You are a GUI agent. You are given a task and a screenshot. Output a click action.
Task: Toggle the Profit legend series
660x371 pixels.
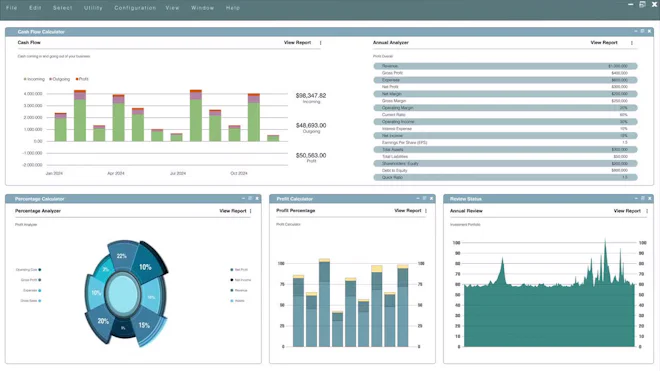pyautogui.click(x=82, y=79)
